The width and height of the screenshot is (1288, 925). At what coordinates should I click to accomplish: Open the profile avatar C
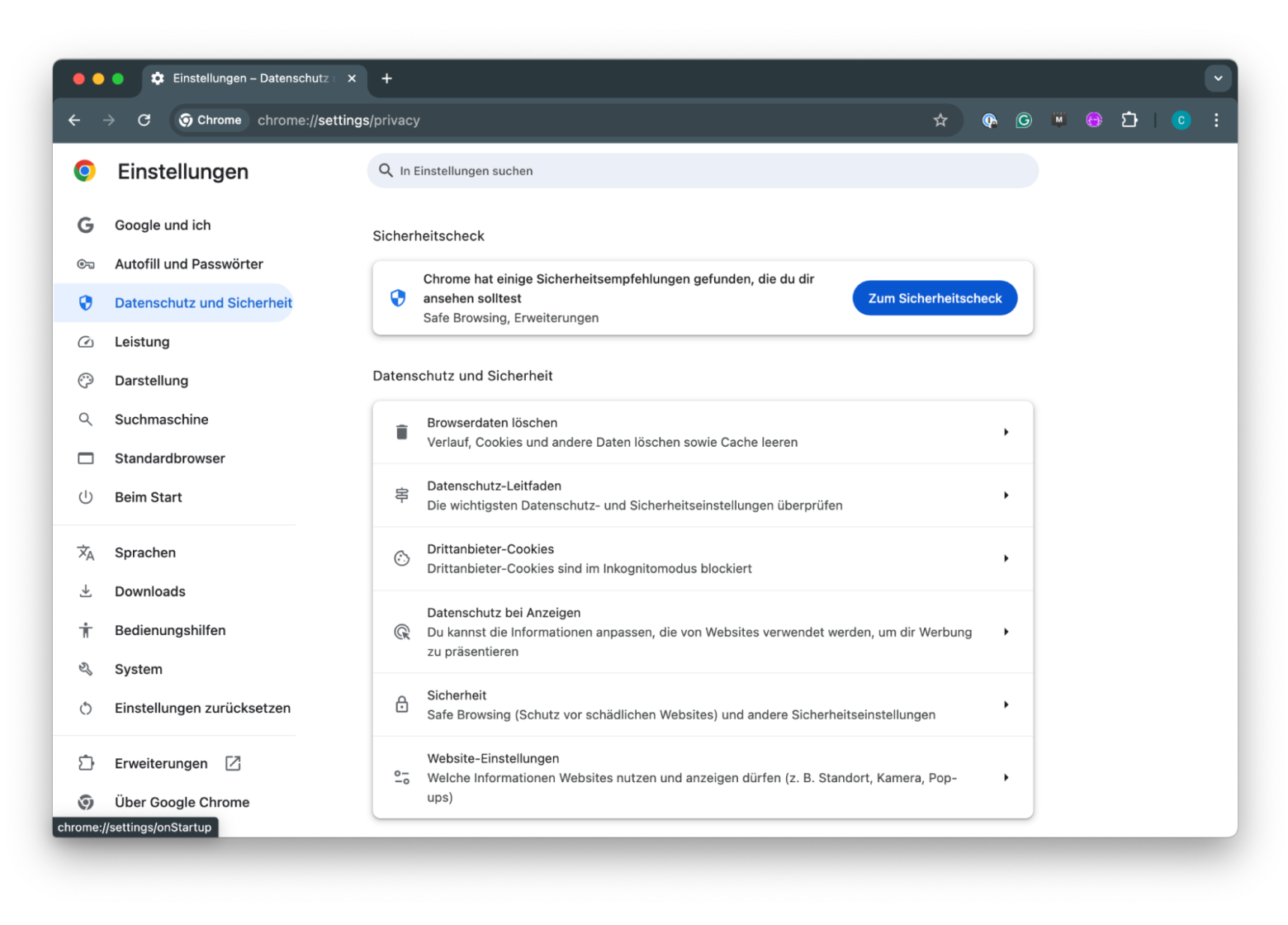1181,121
